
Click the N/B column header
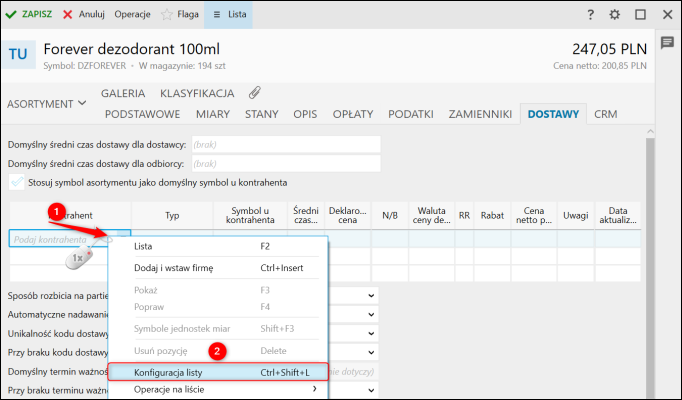tap(390, 215)
